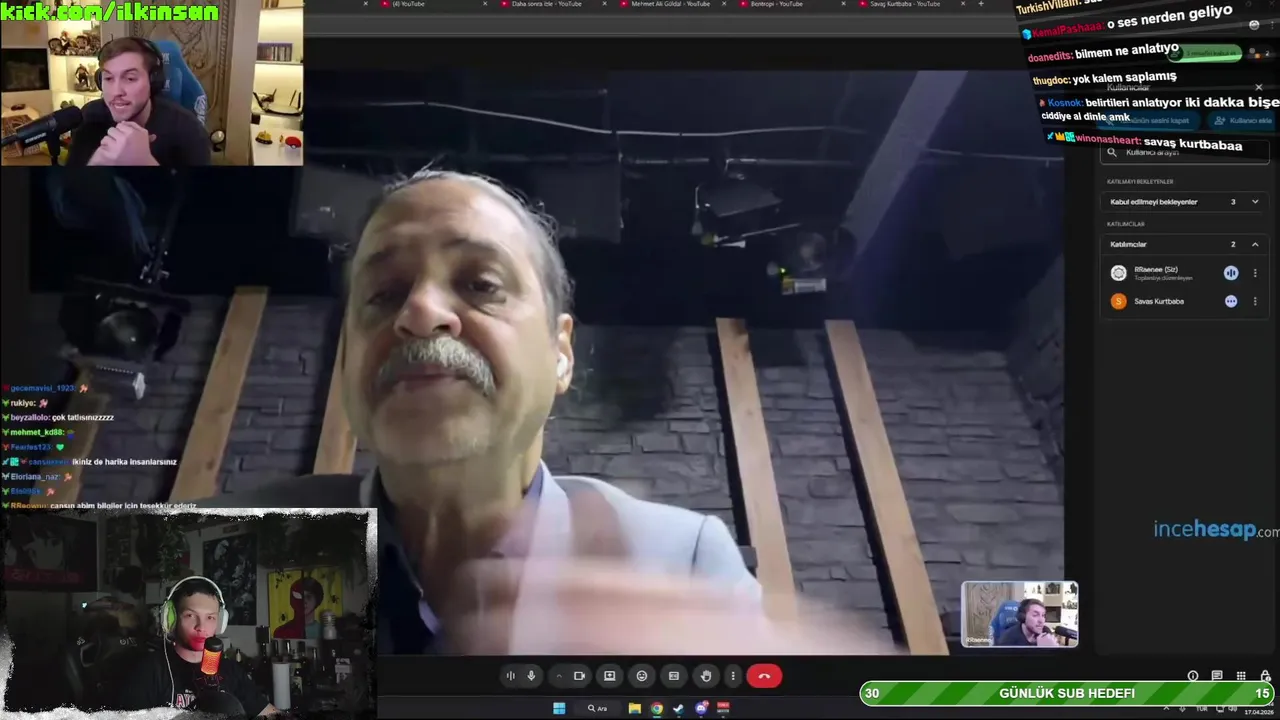The height and width of the screenshot is (720, 1280).
Task: Open host controls lock icon
Action: pos(1265,676)
